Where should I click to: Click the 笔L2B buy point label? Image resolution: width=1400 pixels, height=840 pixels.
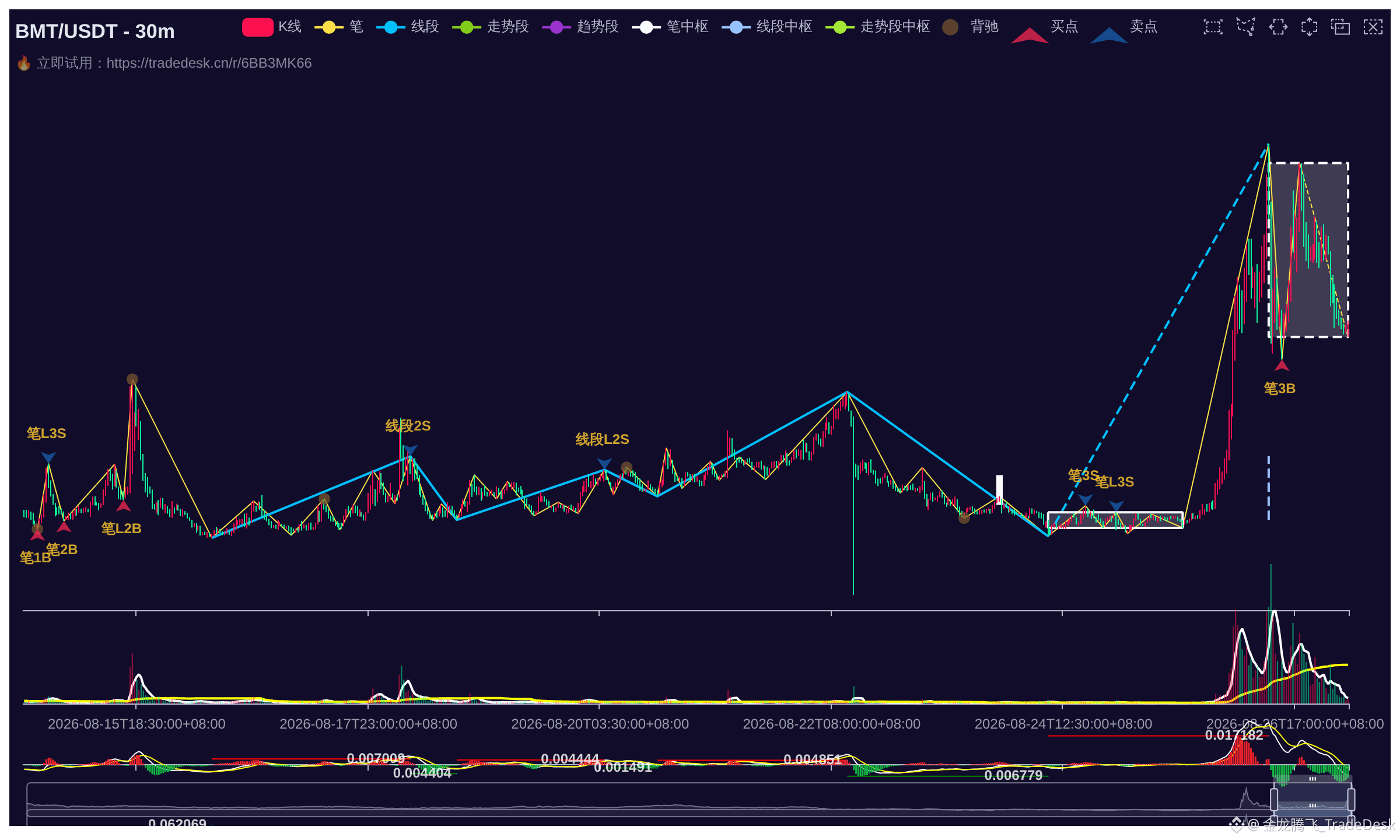(121, 528)
